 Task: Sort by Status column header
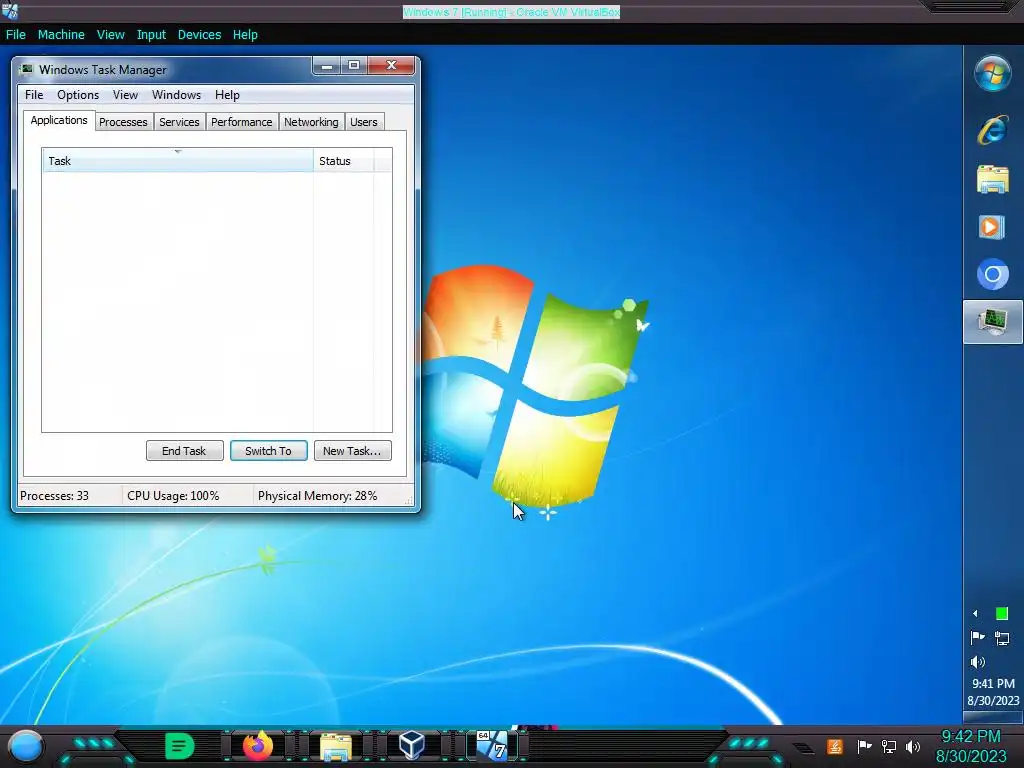[344, 161]
